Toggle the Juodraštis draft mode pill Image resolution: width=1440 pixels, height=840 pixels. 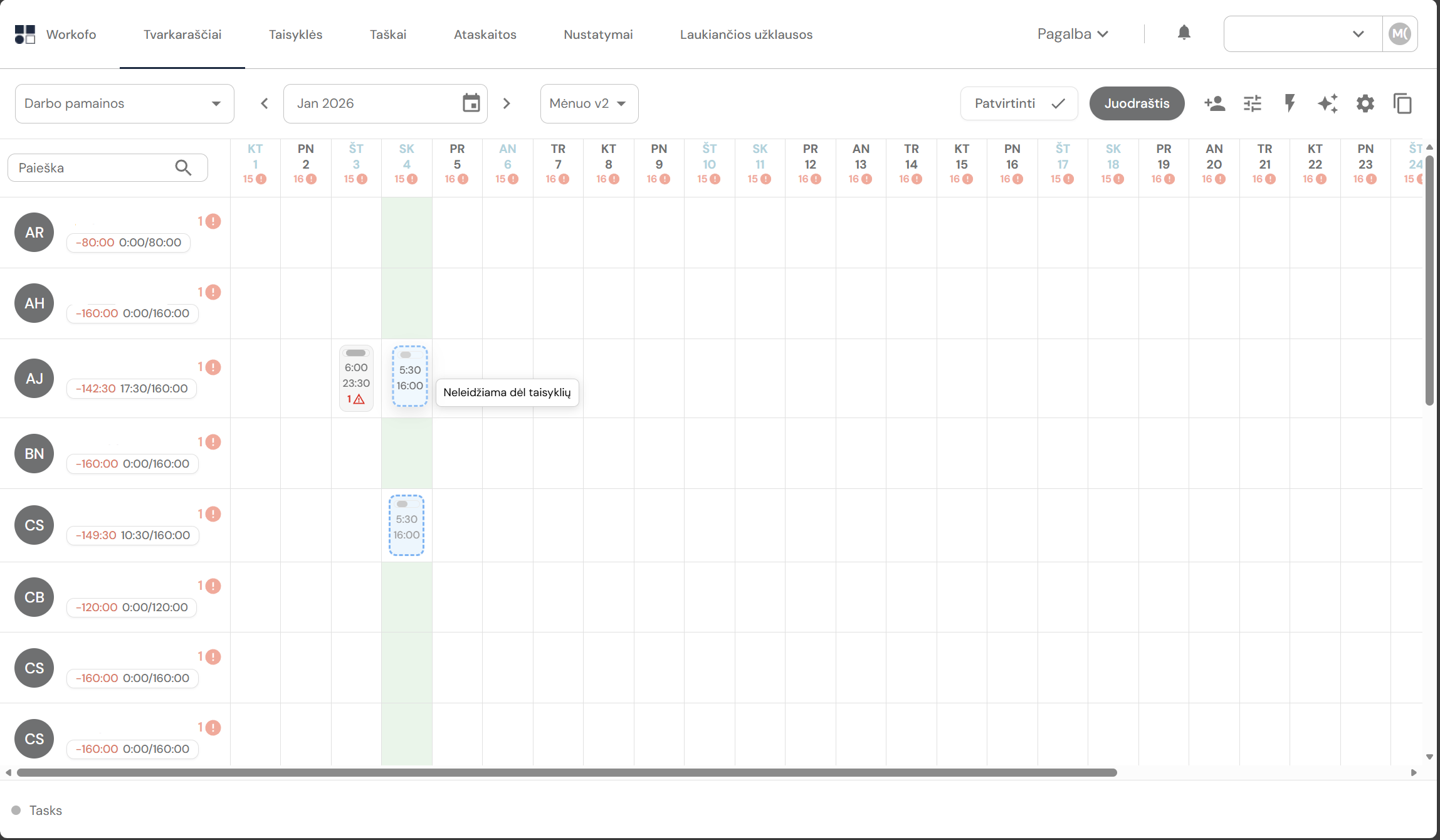pos(1136,103)
